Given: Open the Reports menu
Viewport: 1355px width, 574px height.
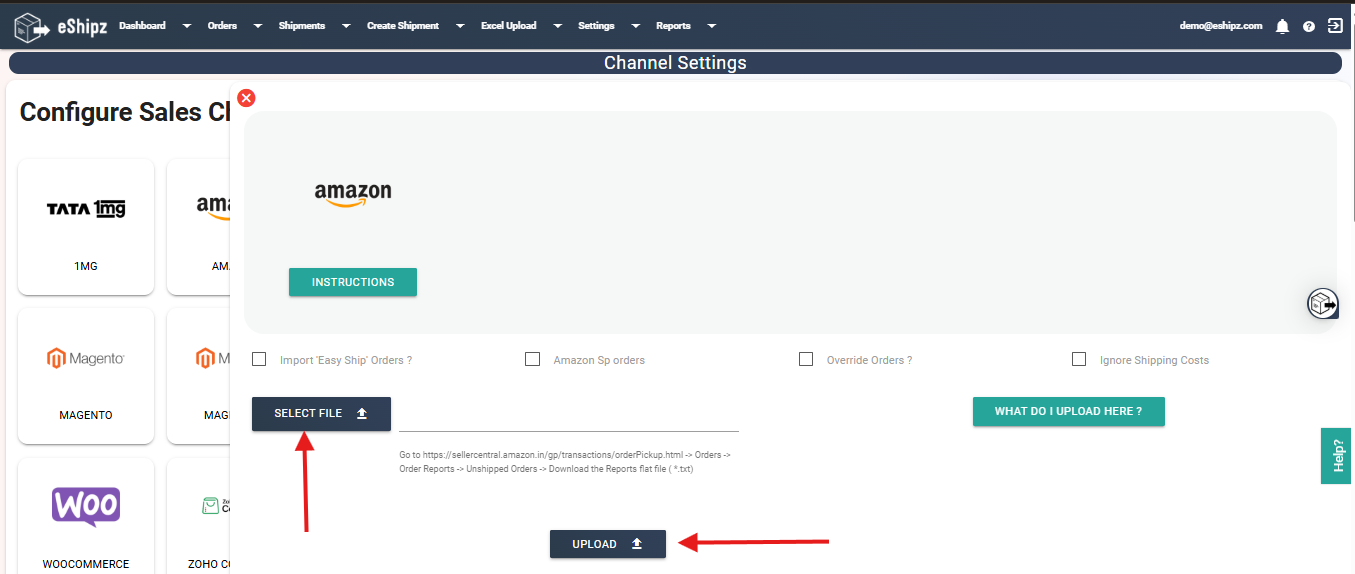Looking at the screenshot, I should point(673,26).
